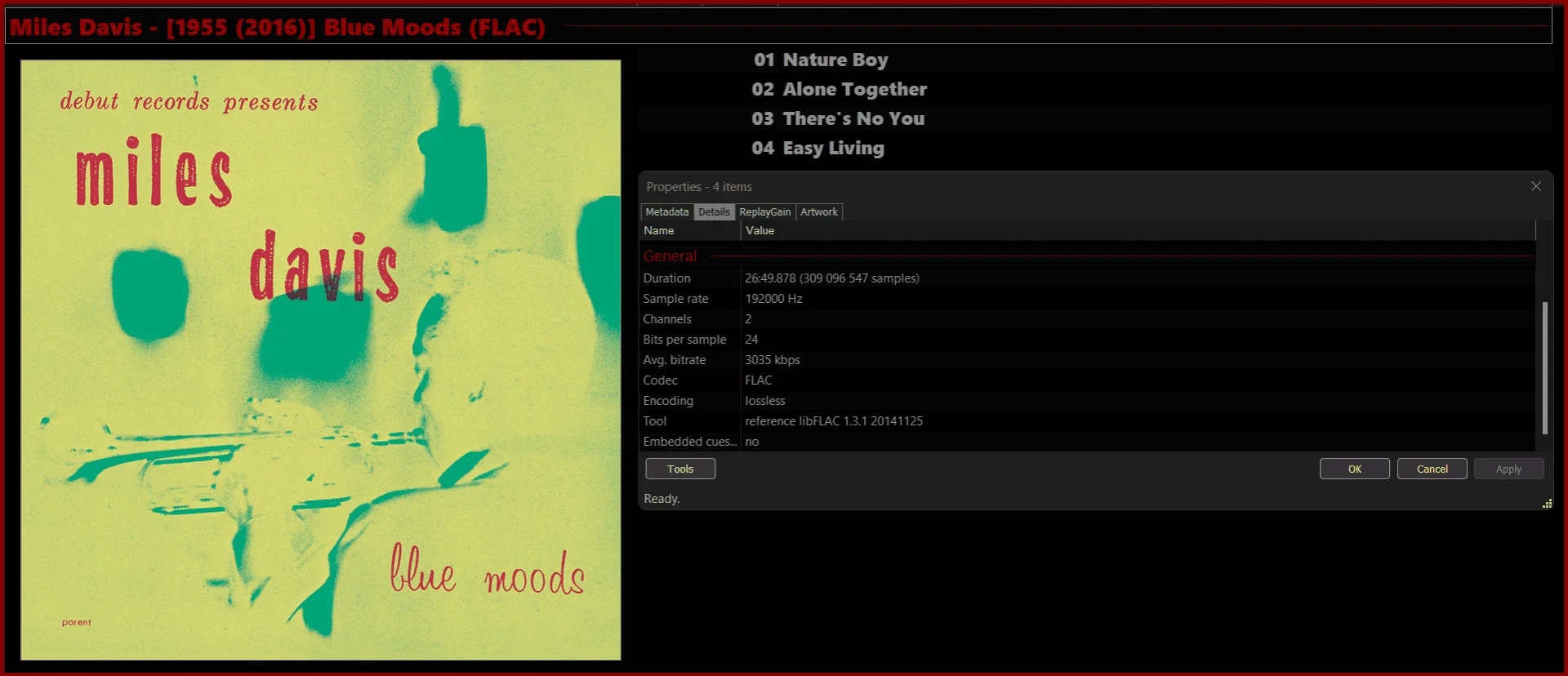The image size is (1568, 676).
Task: Select the Channels row
Action: click(x=1088, y=319)
